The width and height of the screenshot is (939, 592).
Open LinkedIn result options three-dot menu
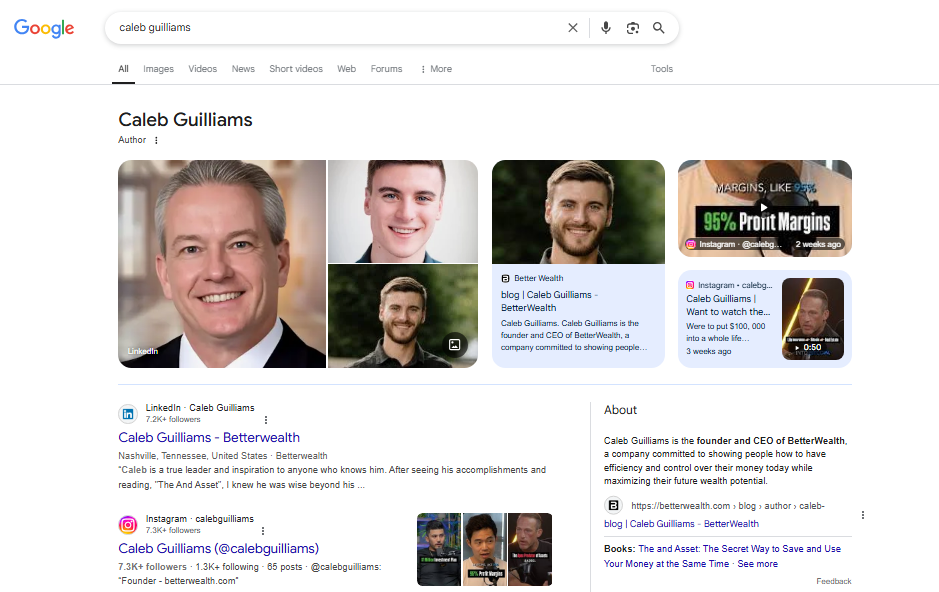[266, 420]
